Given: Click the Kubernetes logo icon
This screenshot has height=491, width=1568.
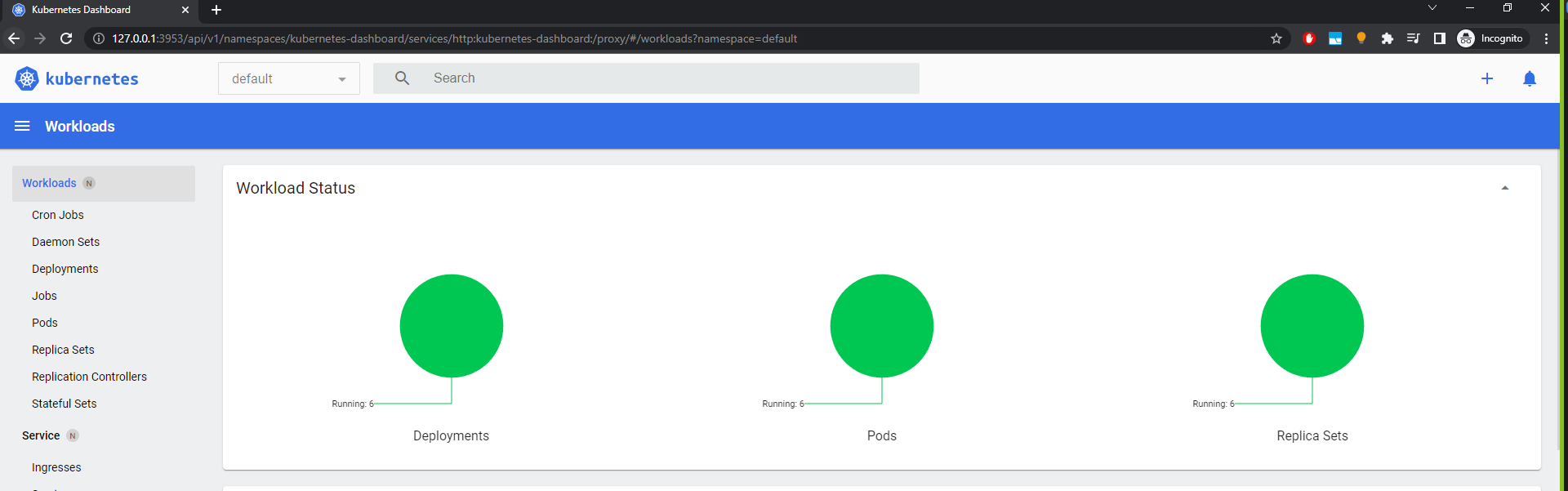Looking at the screenshot, I should point(27,78).
